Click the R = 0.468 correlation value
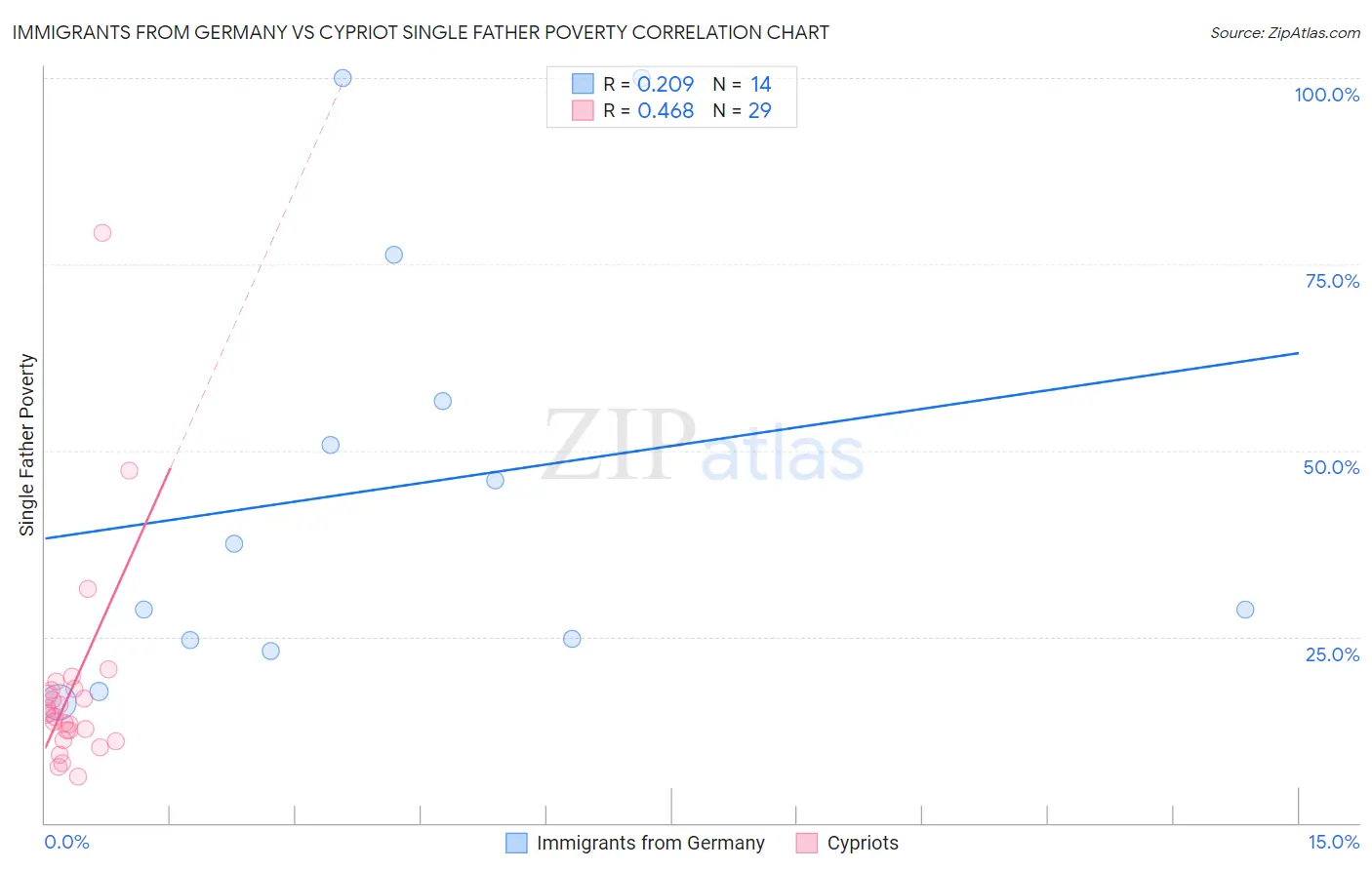Screen dimensions: 1372x870 (649, 111)
